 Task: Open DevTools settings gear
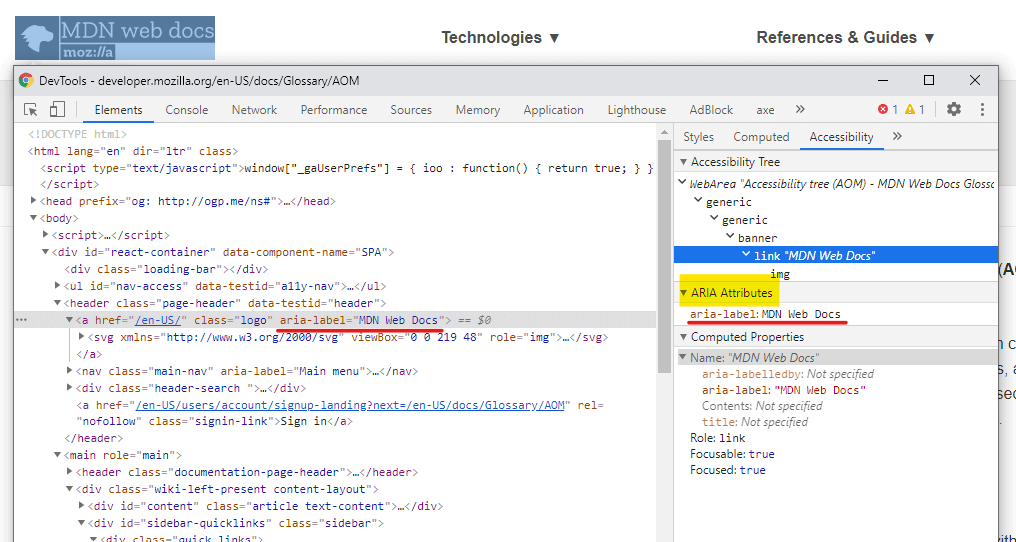click(954, 109)
